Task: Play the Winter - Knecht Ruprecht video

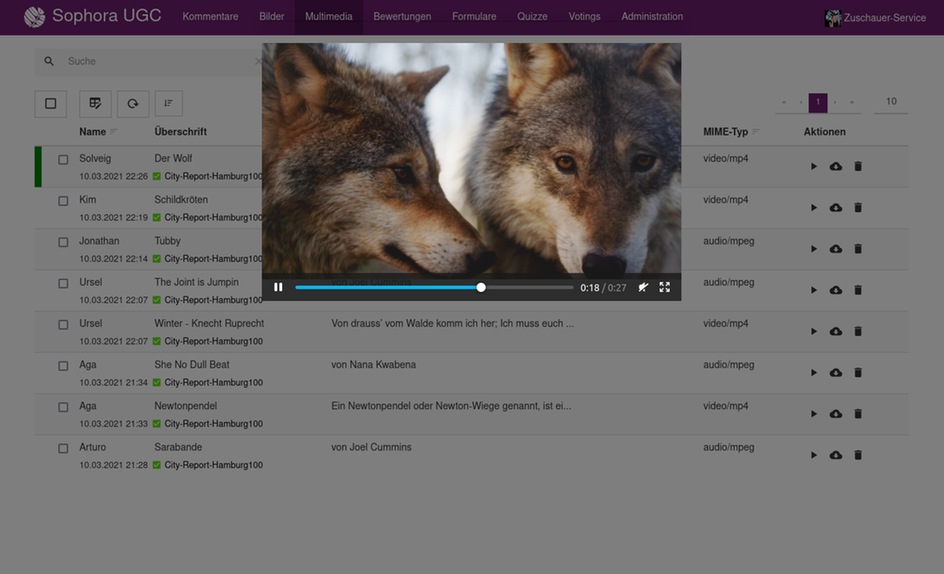Action: pos(813,331)
